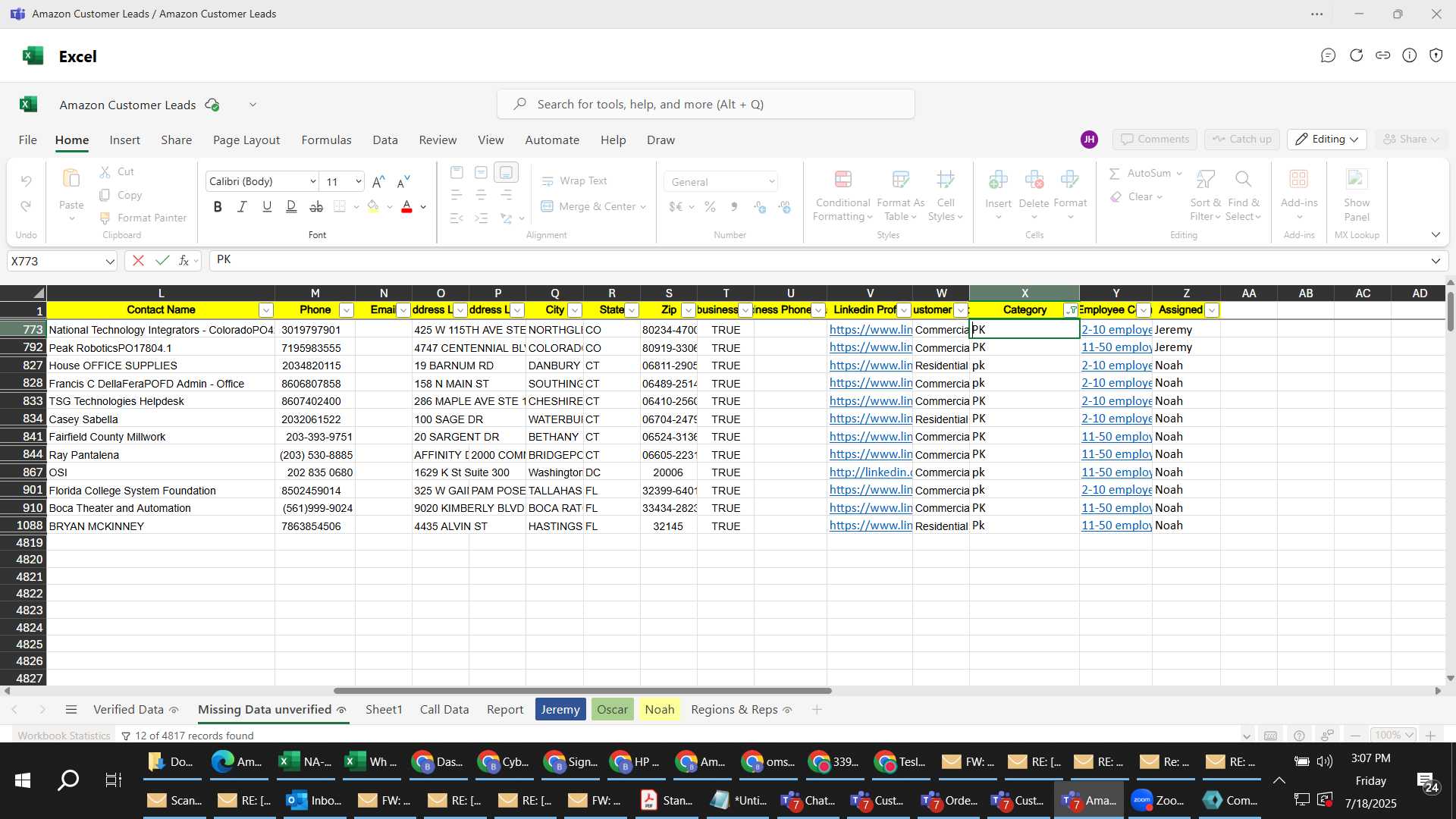The image size is (1456, 819).
Task: Open employee count link in OSI row
Action: coord(1116,472)
